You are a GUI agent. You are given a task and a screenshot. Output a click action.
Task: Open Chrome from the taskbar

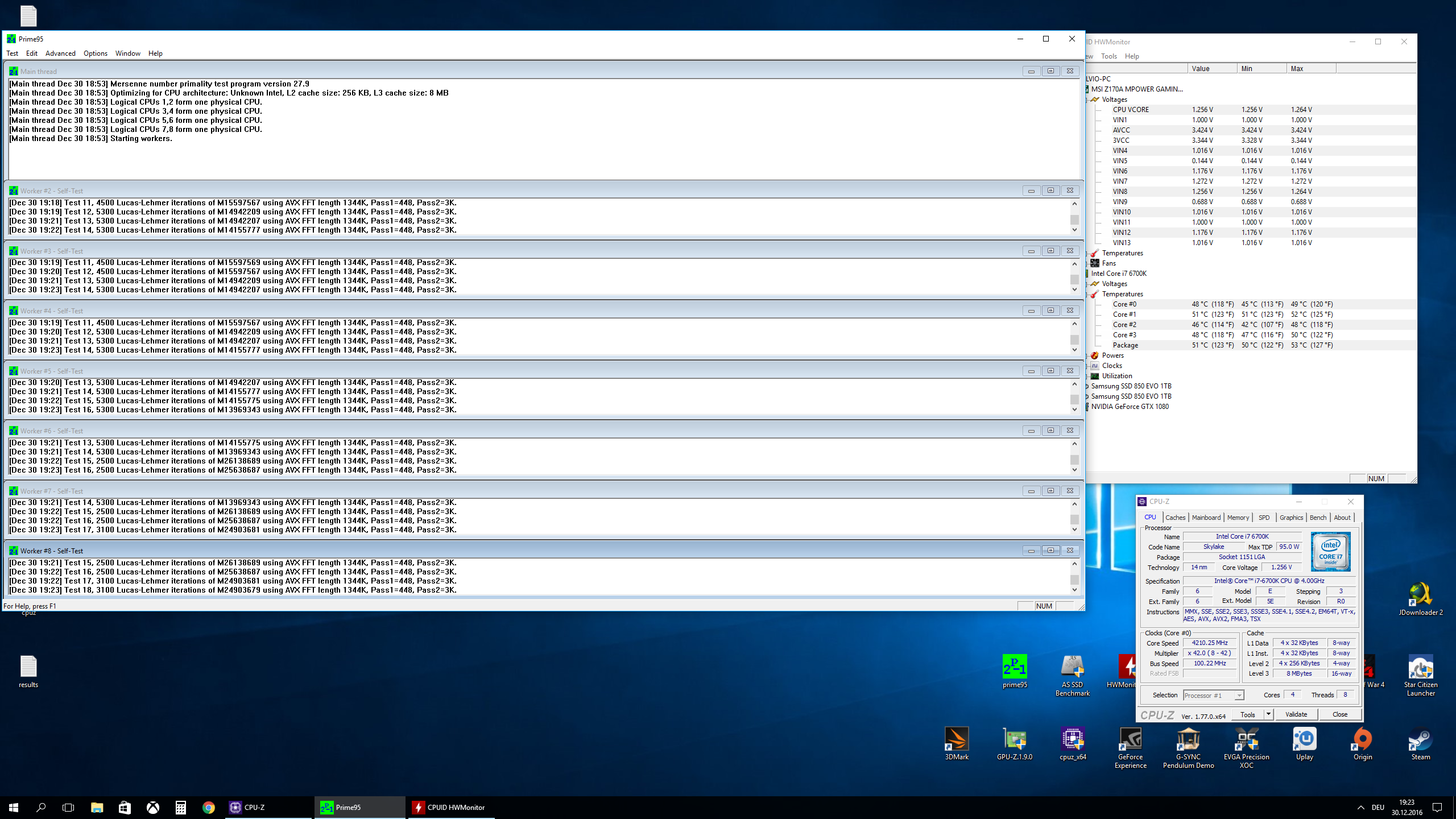(x=208, y=807)
